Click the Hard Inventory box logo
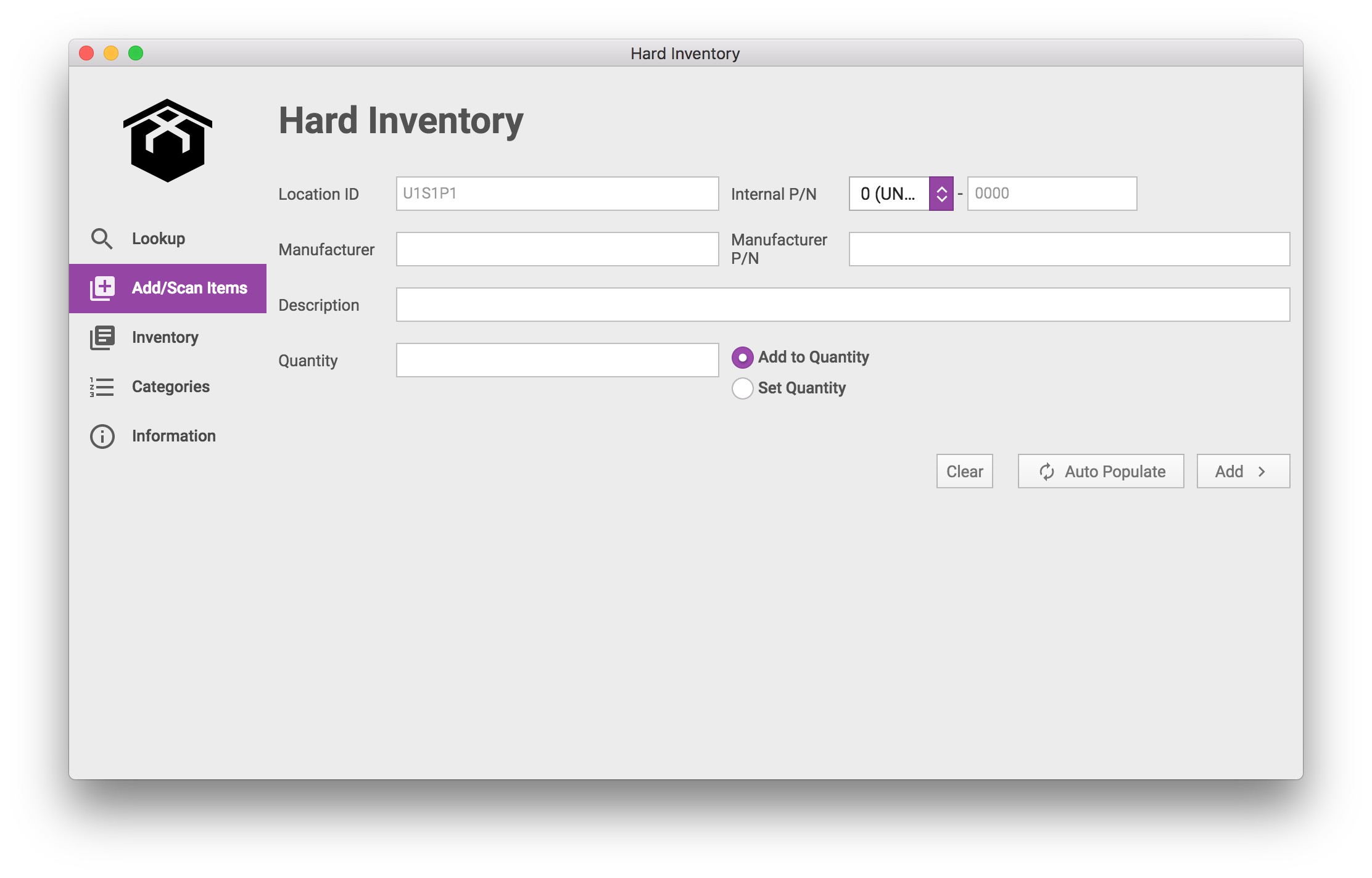This screenshot has width=1372, height=878. [x=167, y=141]
